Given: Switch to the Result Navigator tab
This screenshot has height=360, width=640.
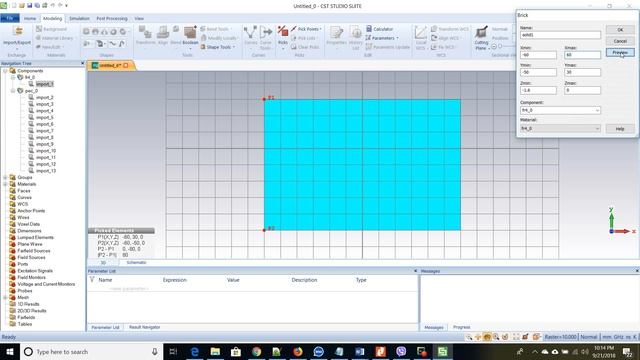Looking at the screenshot, I should pos(144,327).
